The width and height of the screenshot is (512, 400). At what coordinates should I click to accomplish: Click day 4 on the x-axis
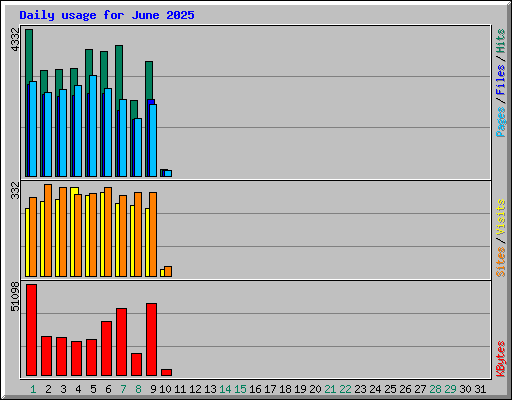pos(78,389)
